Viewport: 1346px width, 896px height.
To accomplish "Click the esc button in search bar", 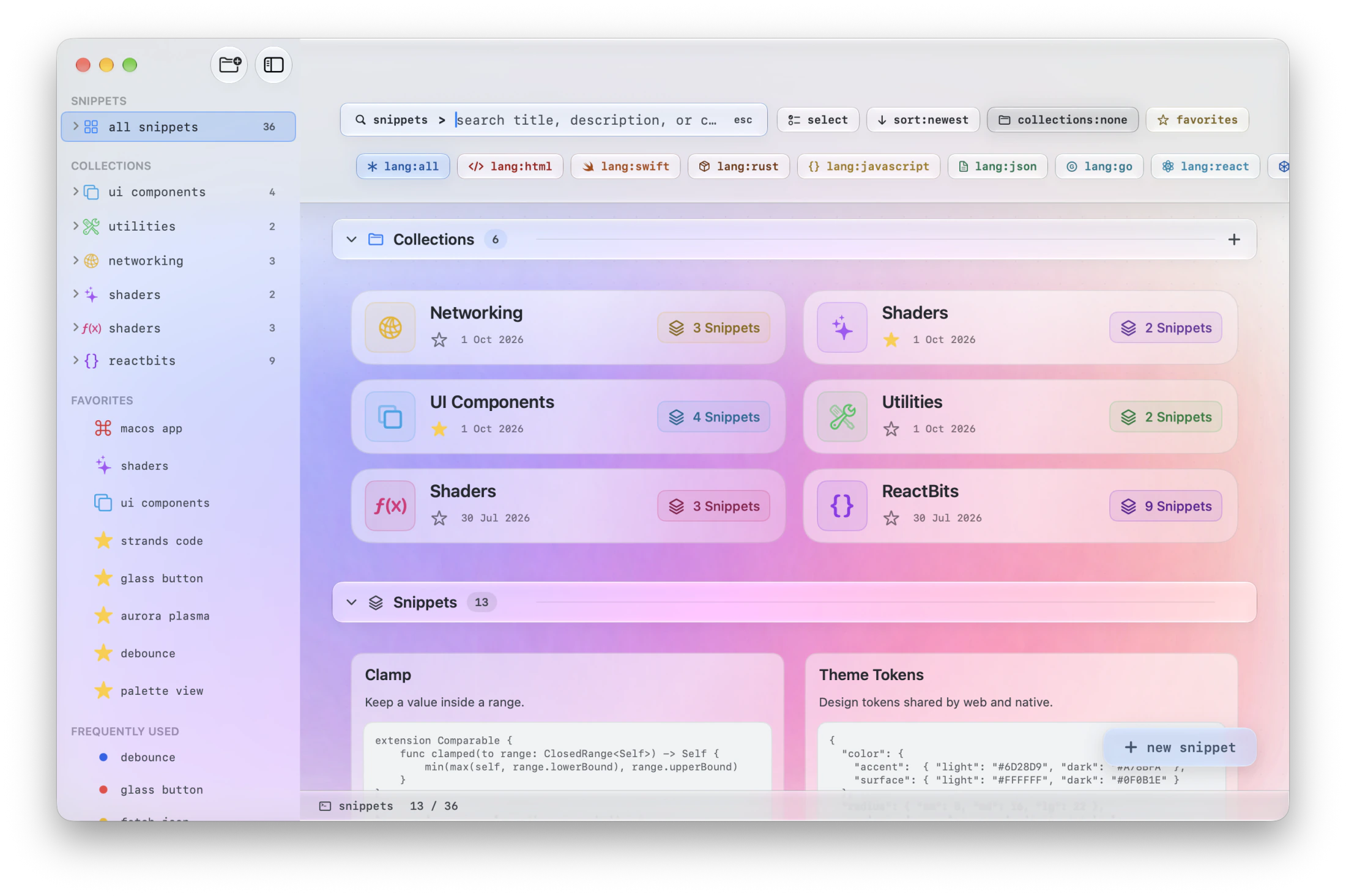I will 743,120.
